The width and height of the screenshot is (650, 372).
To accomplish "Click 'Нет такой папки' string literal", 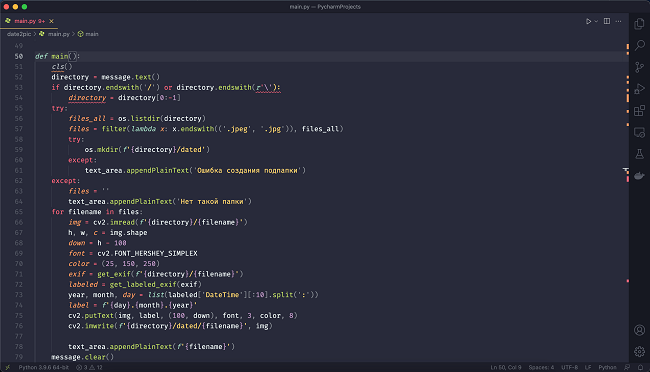I will [x=212, y=202].
